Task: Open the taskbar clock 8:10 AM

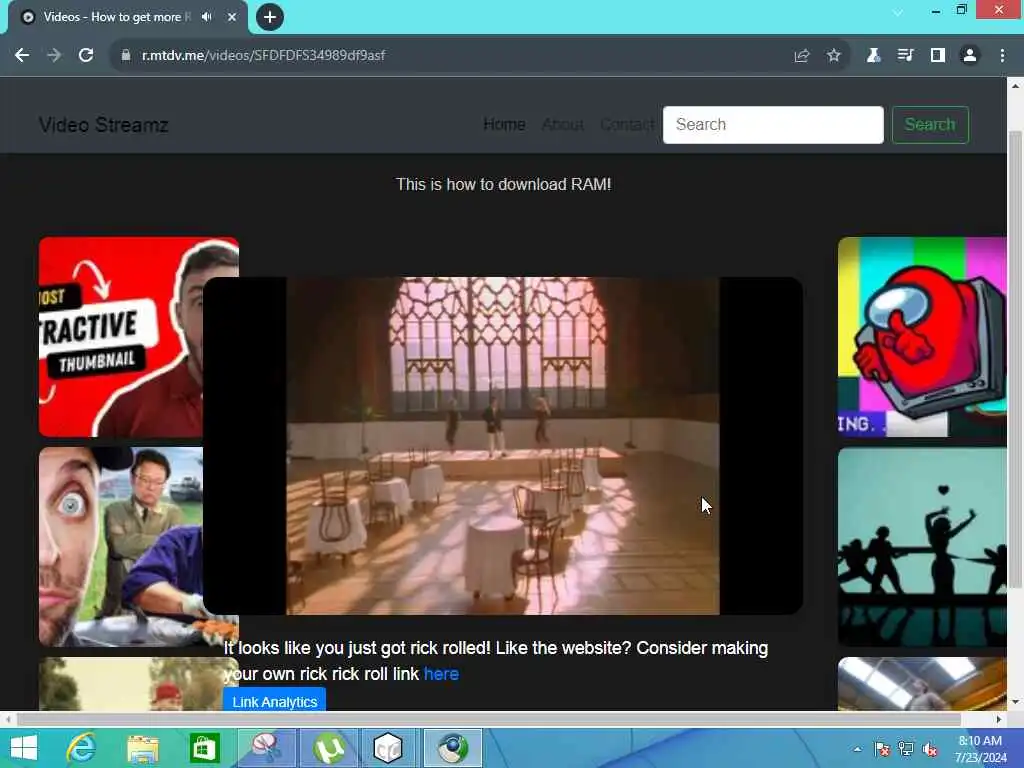Action: pyautogui.click(x=980, y=748)
